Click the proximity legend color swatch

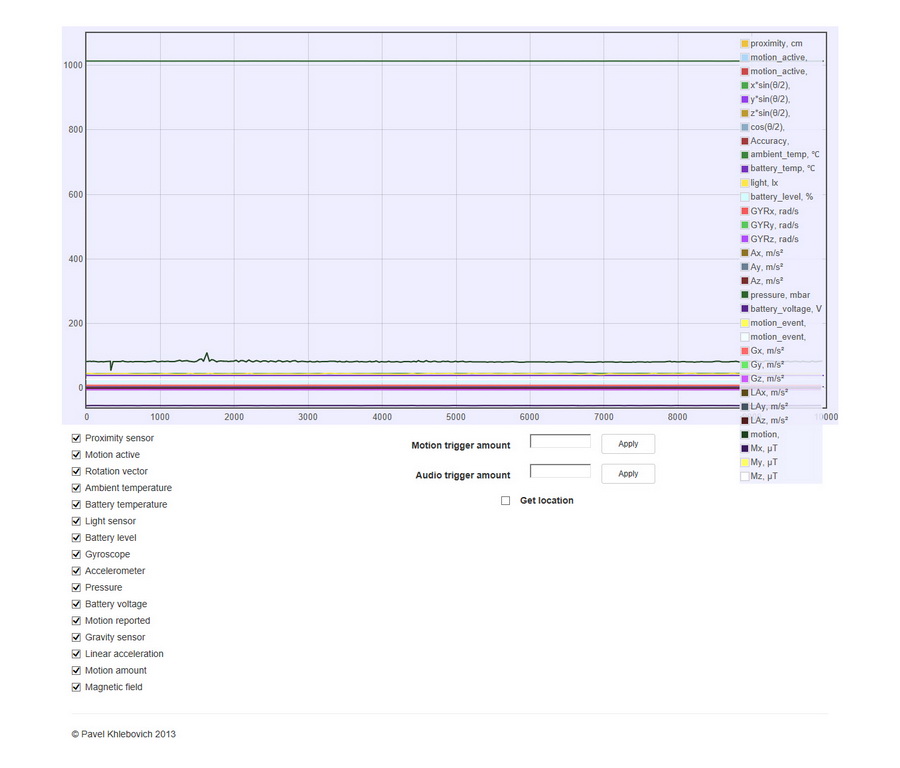tap(745, 44)
